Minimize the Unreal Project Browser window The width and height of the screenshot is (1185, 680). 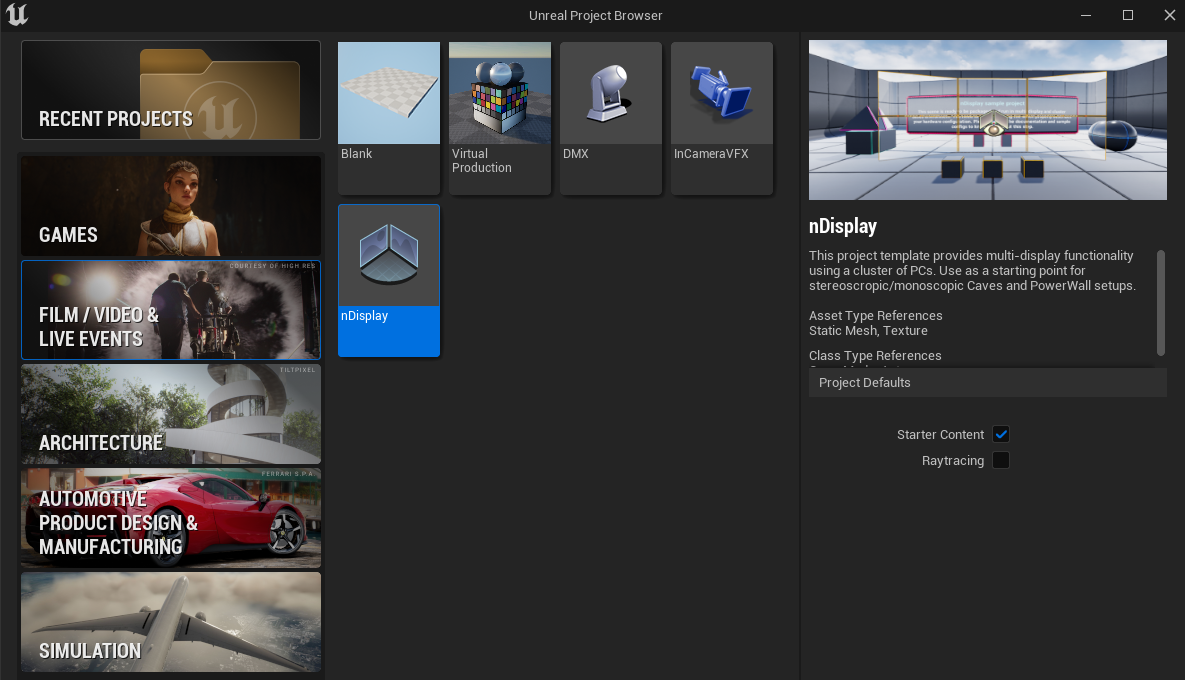(x=1086, y=15)
